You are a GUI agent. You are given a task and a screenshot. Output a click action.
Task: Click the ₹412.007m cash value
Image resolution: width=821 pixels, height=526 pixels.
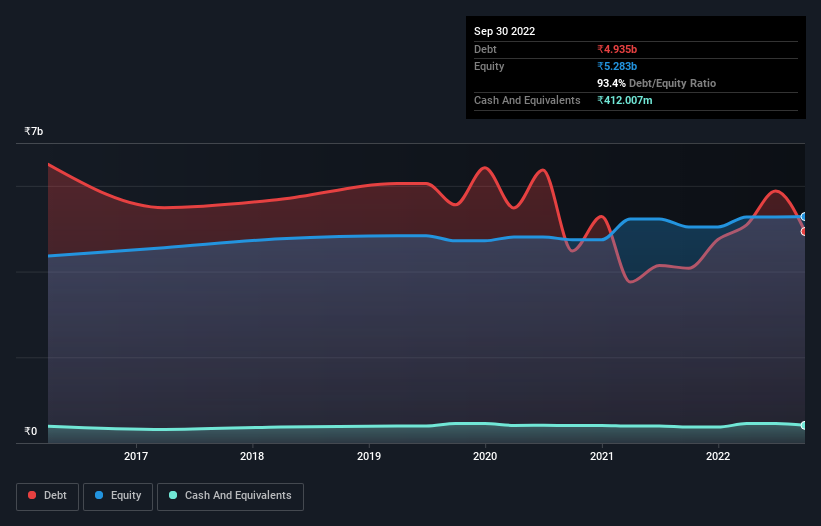coord(625,100)
